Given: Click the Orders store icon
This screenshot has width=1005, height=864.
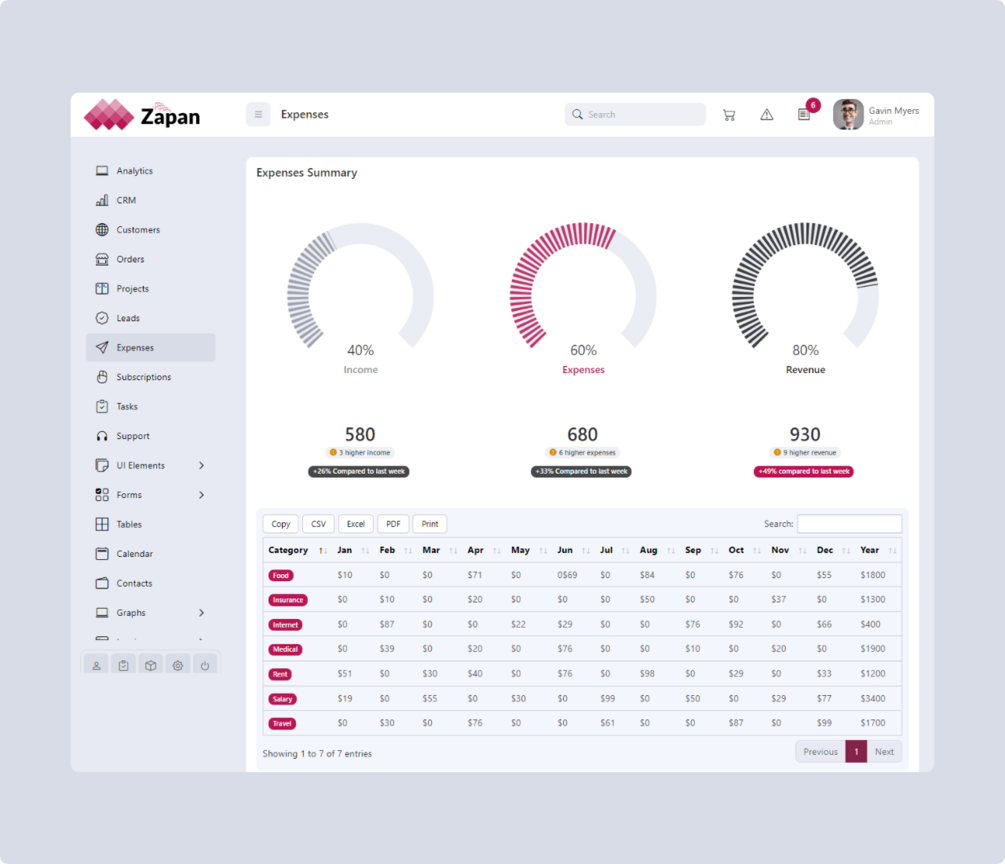Looking at the screenshot, I should (x=102, y=259).
